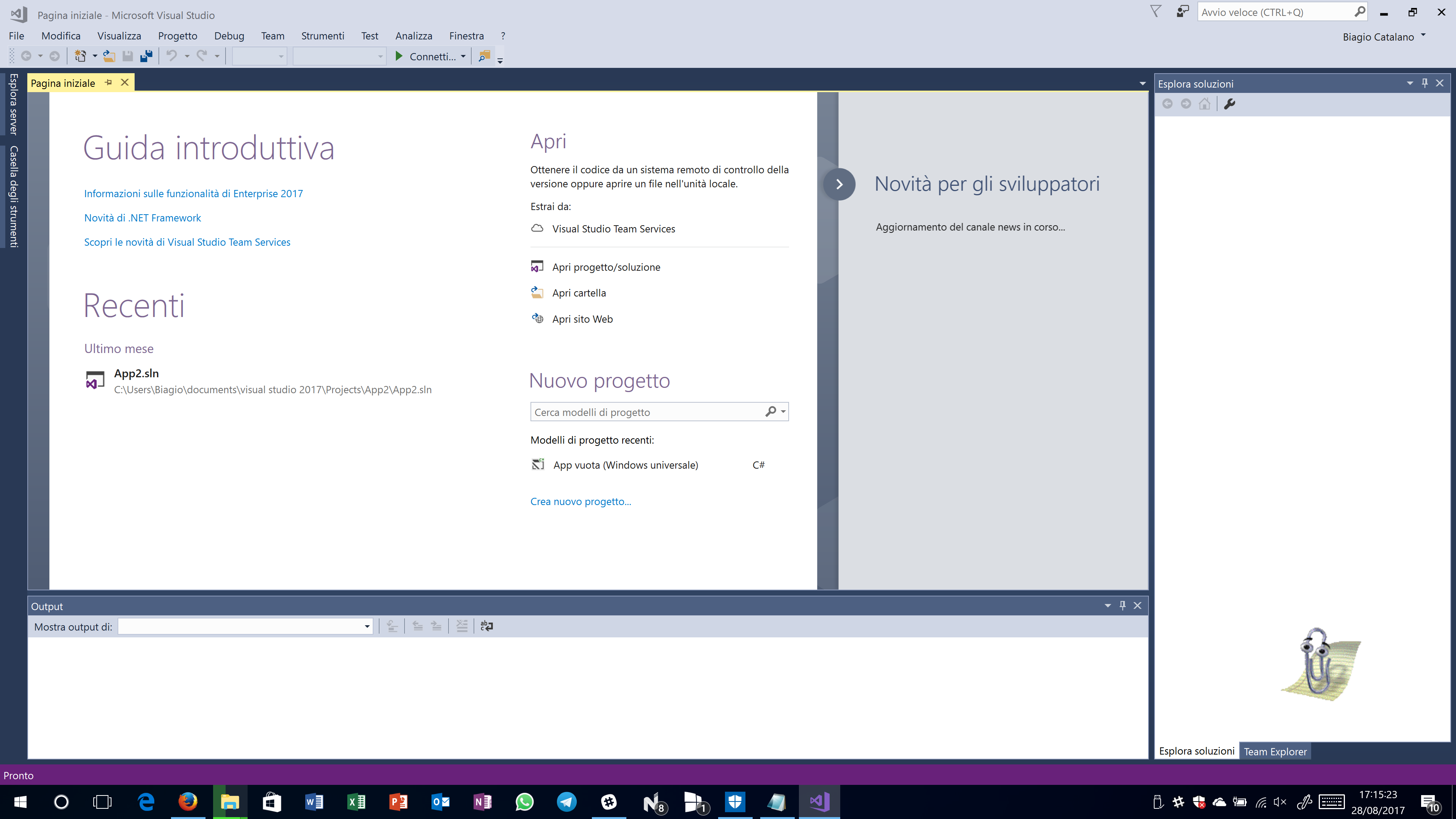Screen dimensions: 1456x819
Task: Click the green Start play icon
Action: click(x=399, y=56)
